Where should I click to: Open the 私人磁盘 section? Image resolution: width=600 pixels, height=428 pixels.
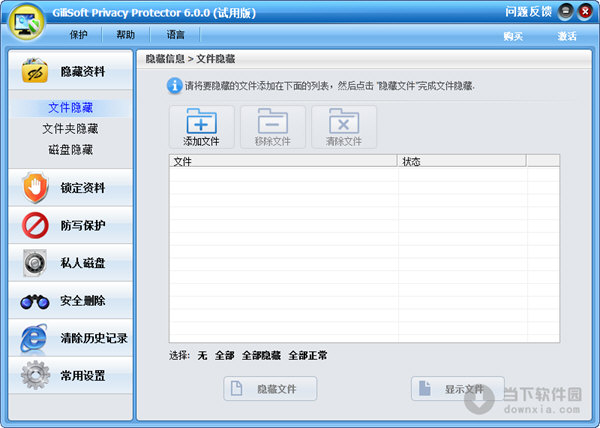(70, 263)
